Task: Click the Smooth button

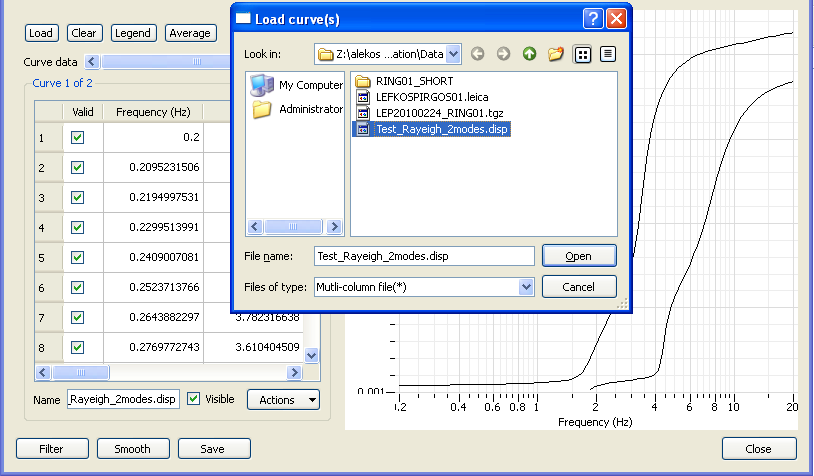Action: click(132, 449)
